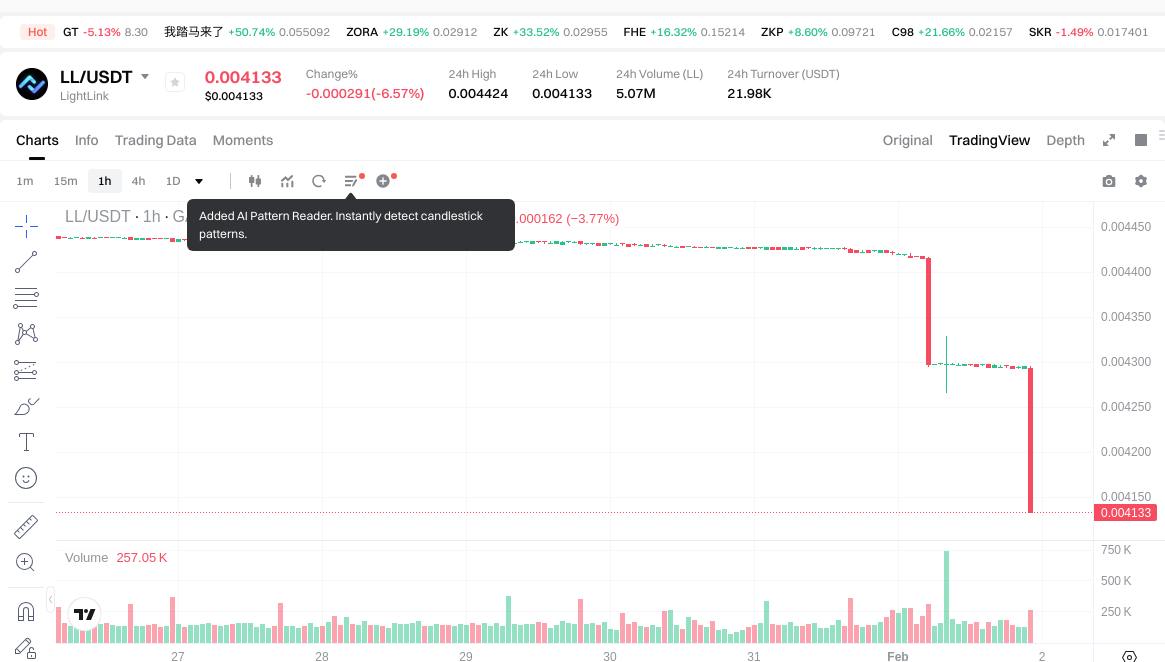Toggle magnet mode for drawings
This screenshot has height=662, width=1165.
coord(26,611)
